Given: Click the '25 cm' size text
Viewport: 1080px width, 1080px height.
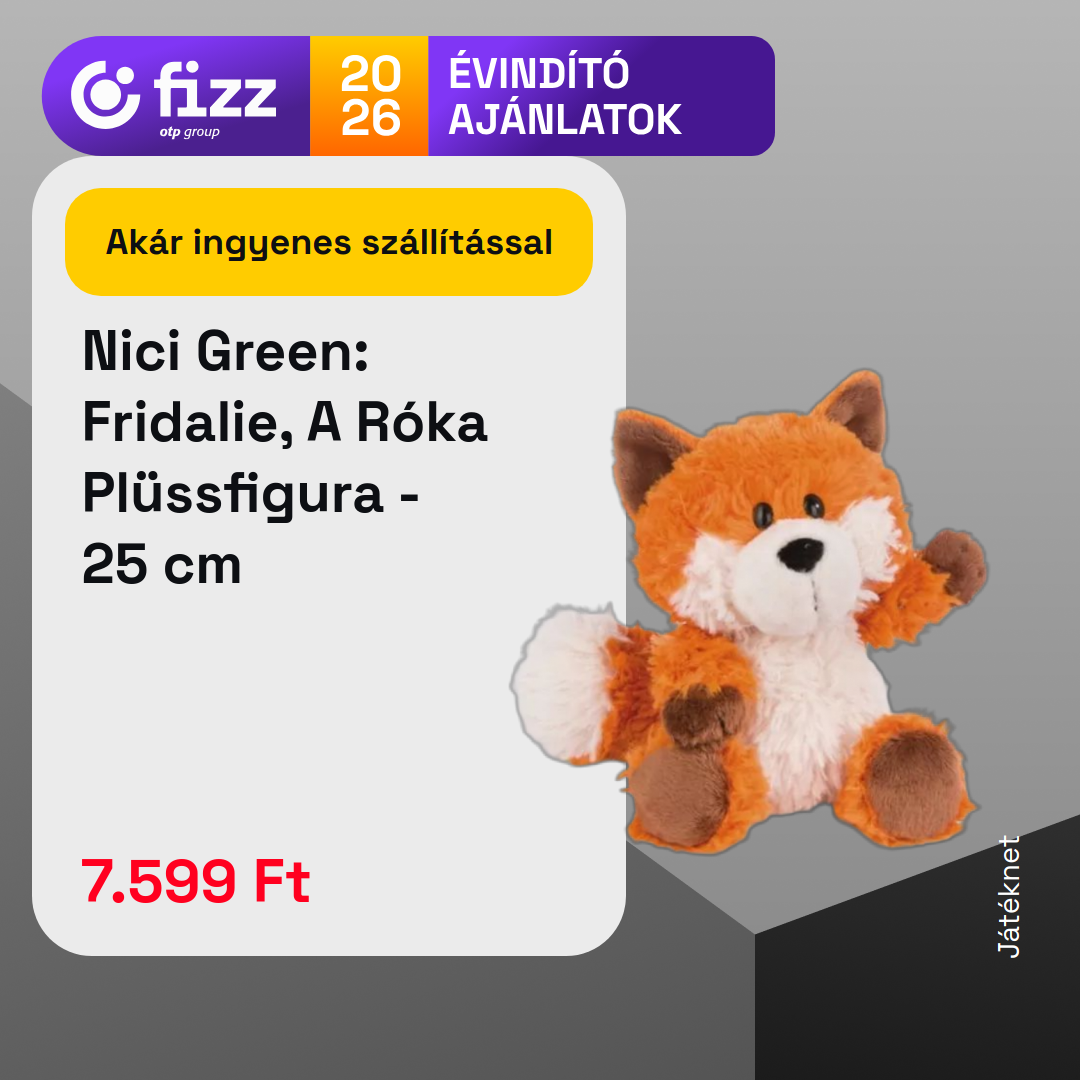Looking at the screenshot, I should 162,564.
